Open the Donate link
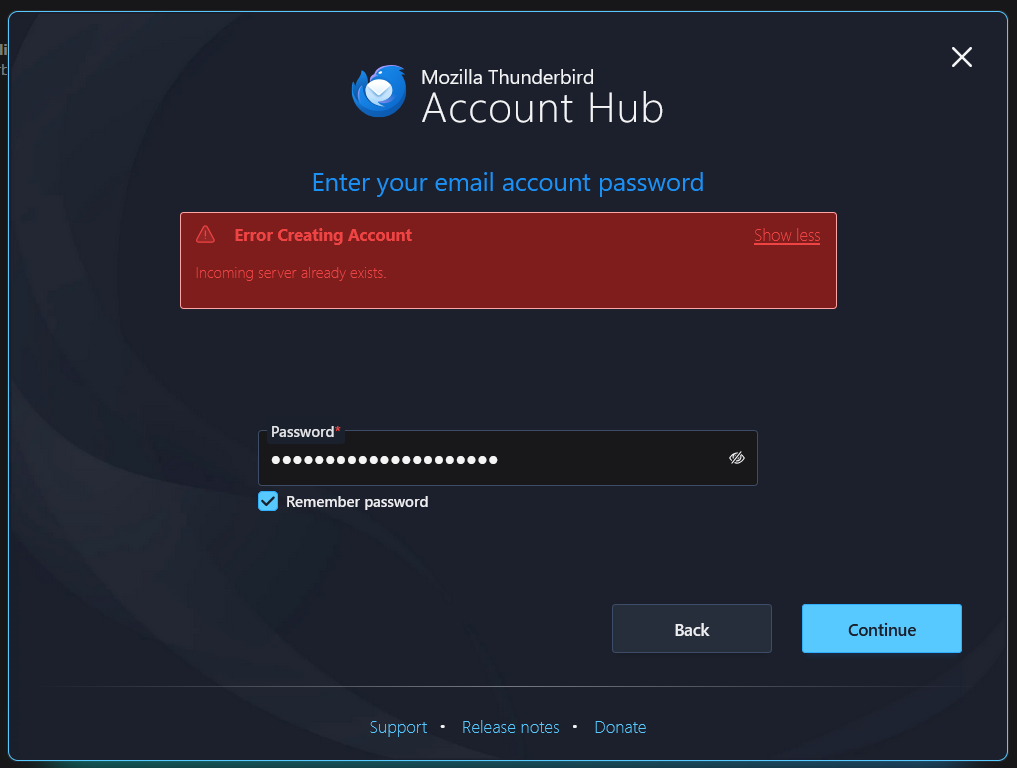Image resolution: width=1017 pixels, height=768 pixels. 620,727
